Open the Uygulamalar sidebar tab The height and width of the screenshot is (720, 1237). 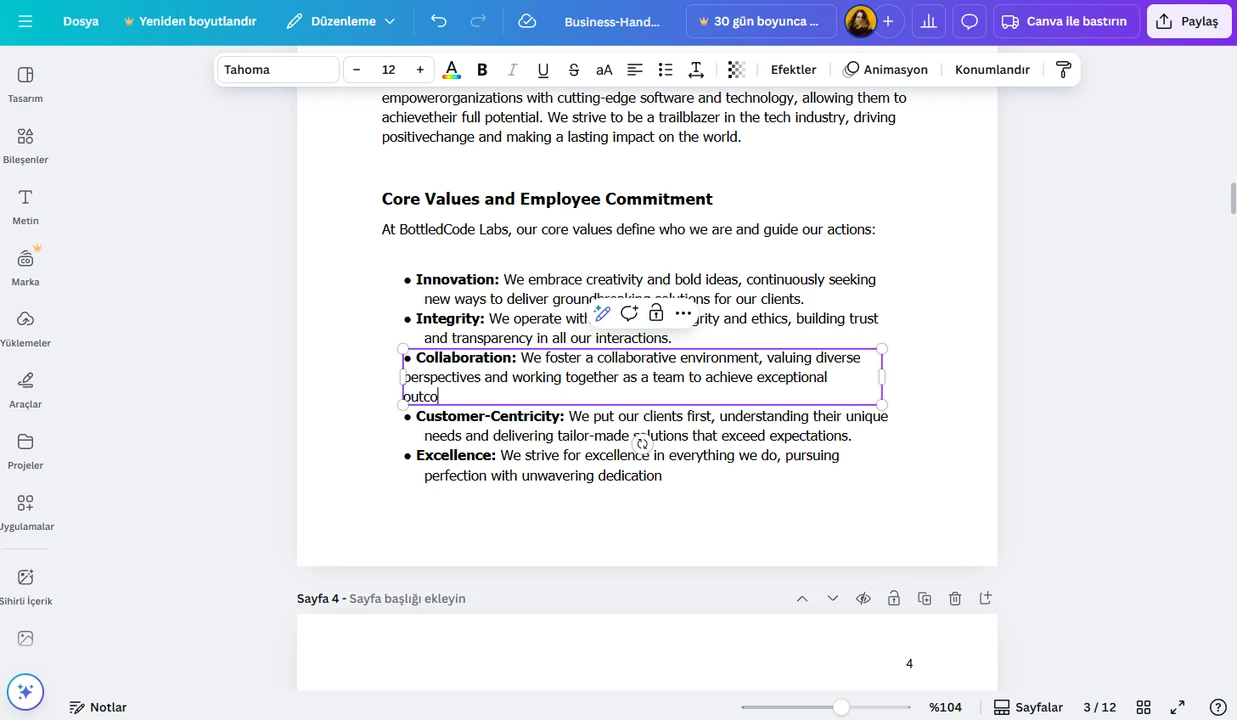tap(25, 511)
